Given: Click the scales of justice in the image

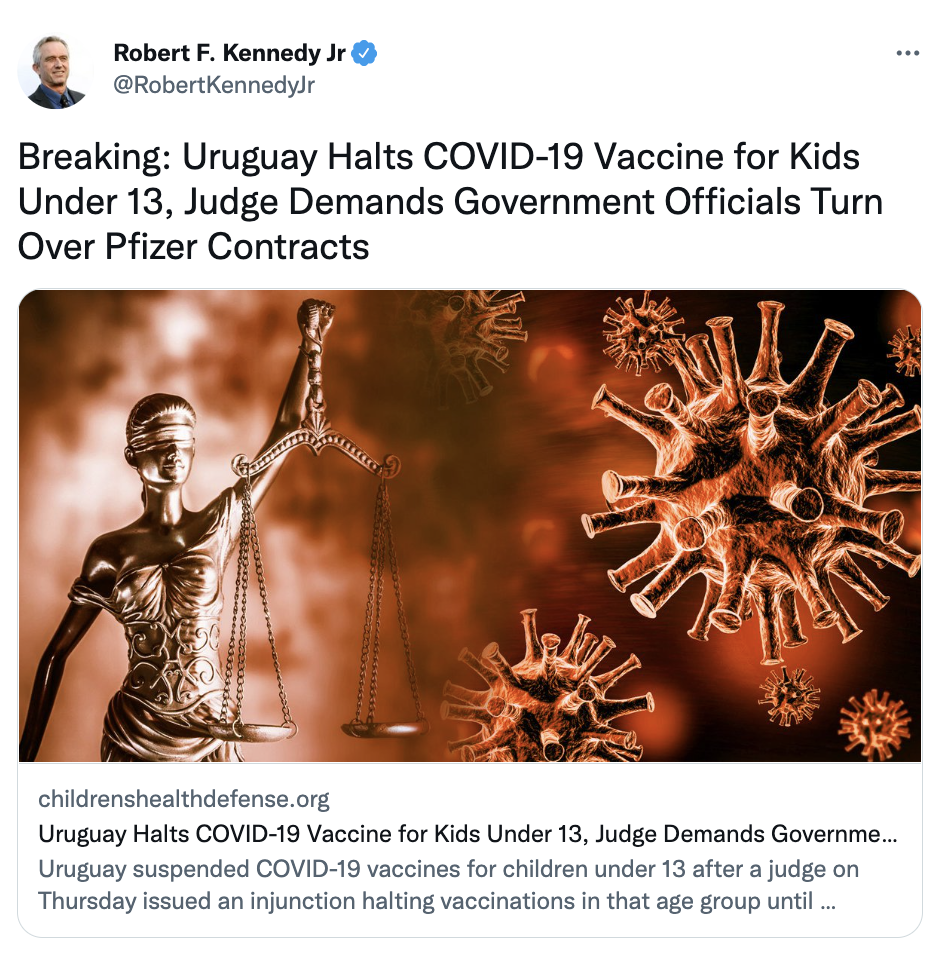Looking at the screenshot, I should point(322,584).
